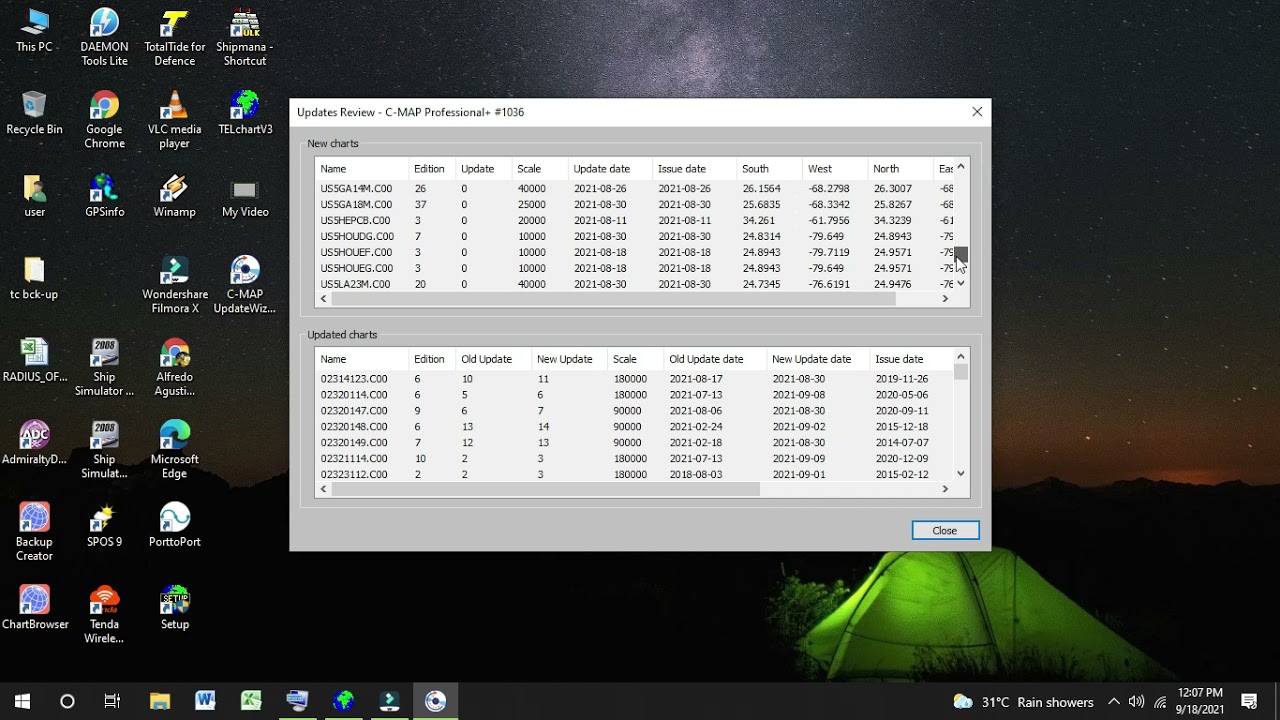Image resolution: width=1280 pixels, height=720 pixels.
Task: Select the Recycle Bin desktop icon
Action: [x=34, y=114]
